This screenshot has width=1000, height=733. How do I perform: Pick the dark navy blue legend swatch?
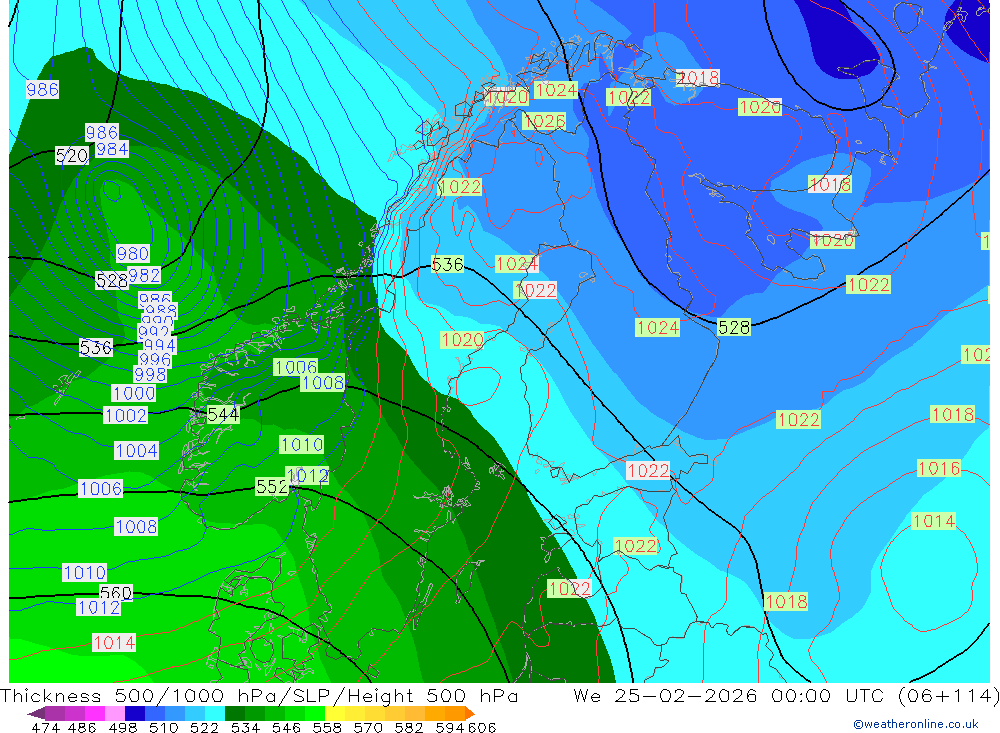(x=135, y=713)
